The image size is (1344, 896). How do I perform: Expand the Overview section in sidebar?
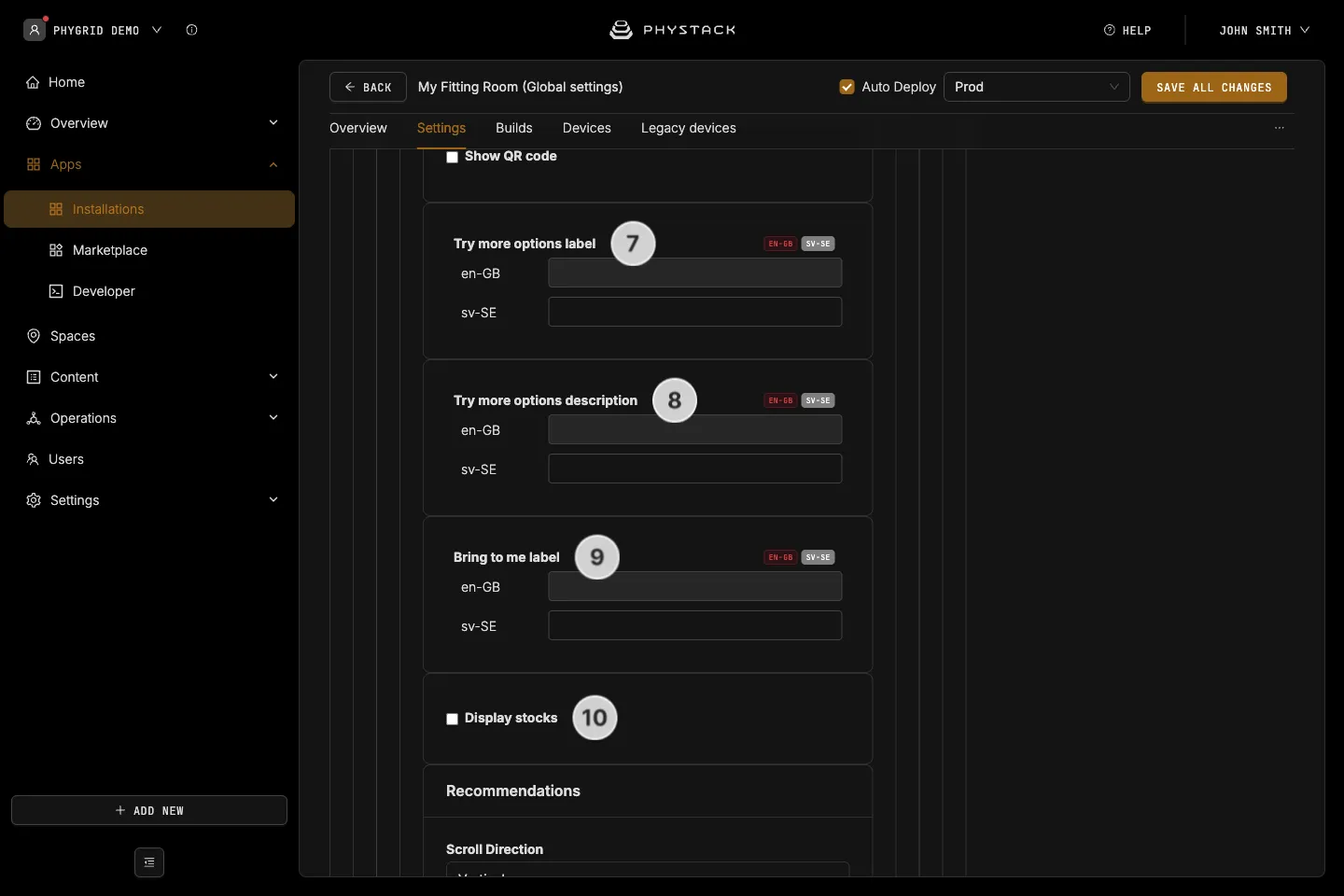[273, 123]
